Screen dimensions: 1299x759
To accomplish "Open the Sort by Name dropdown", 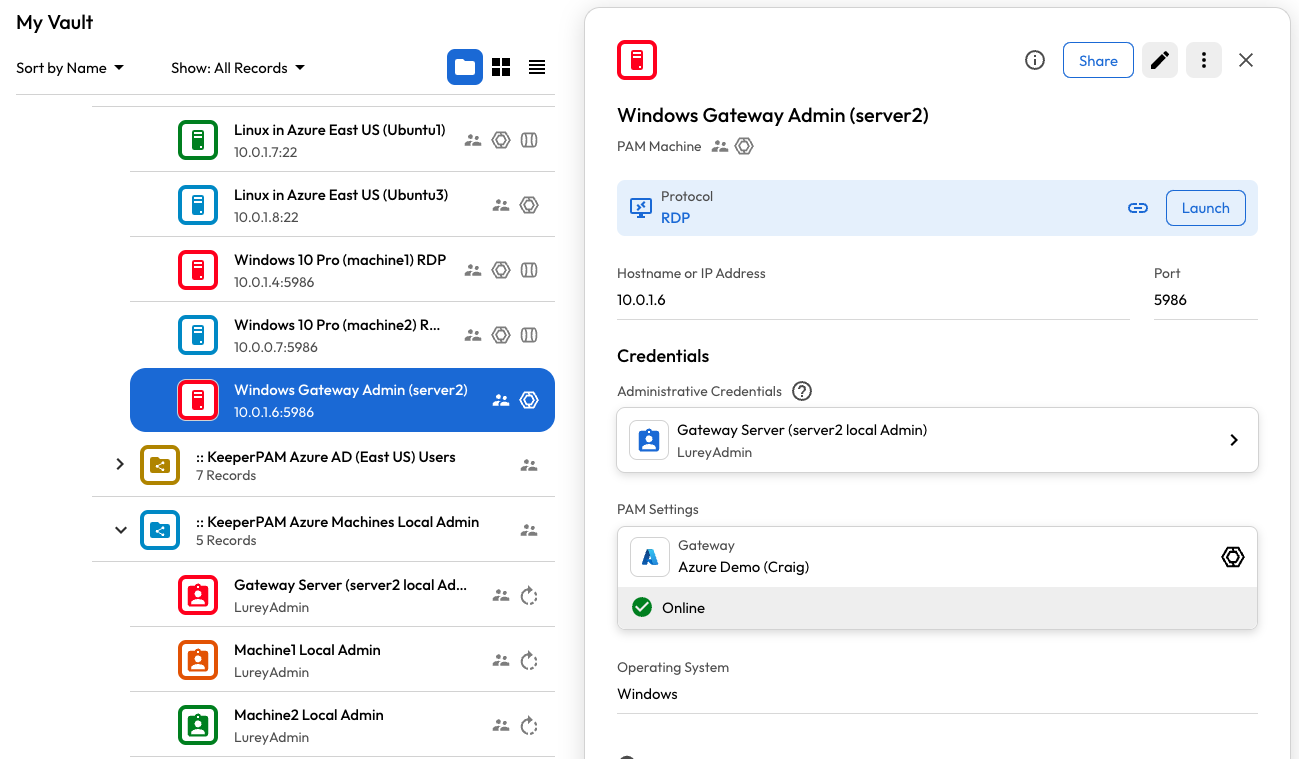I will (70, 68).
